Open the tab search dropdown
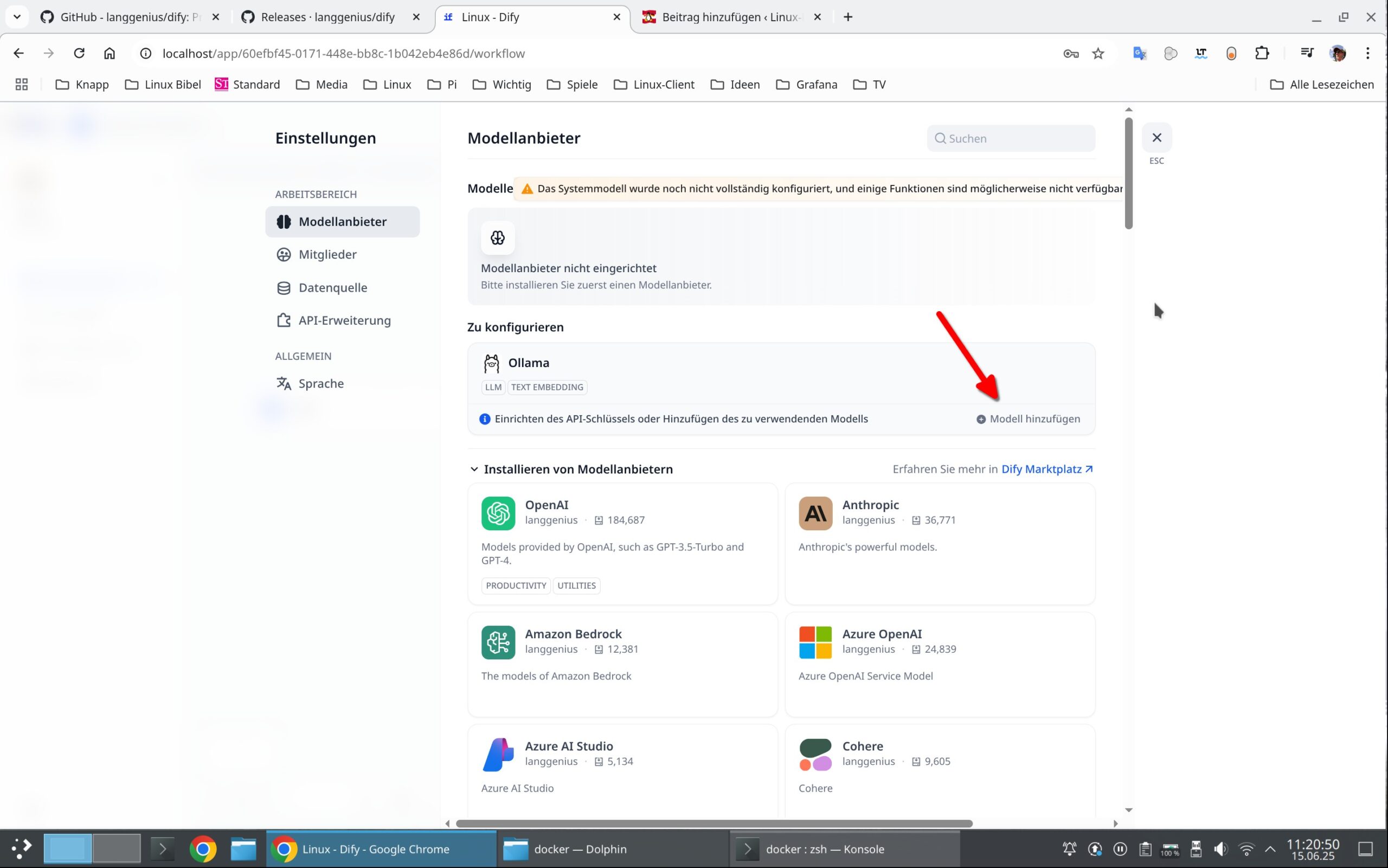The height and width of the screenshot is (868, 1388). coord(17,17)
